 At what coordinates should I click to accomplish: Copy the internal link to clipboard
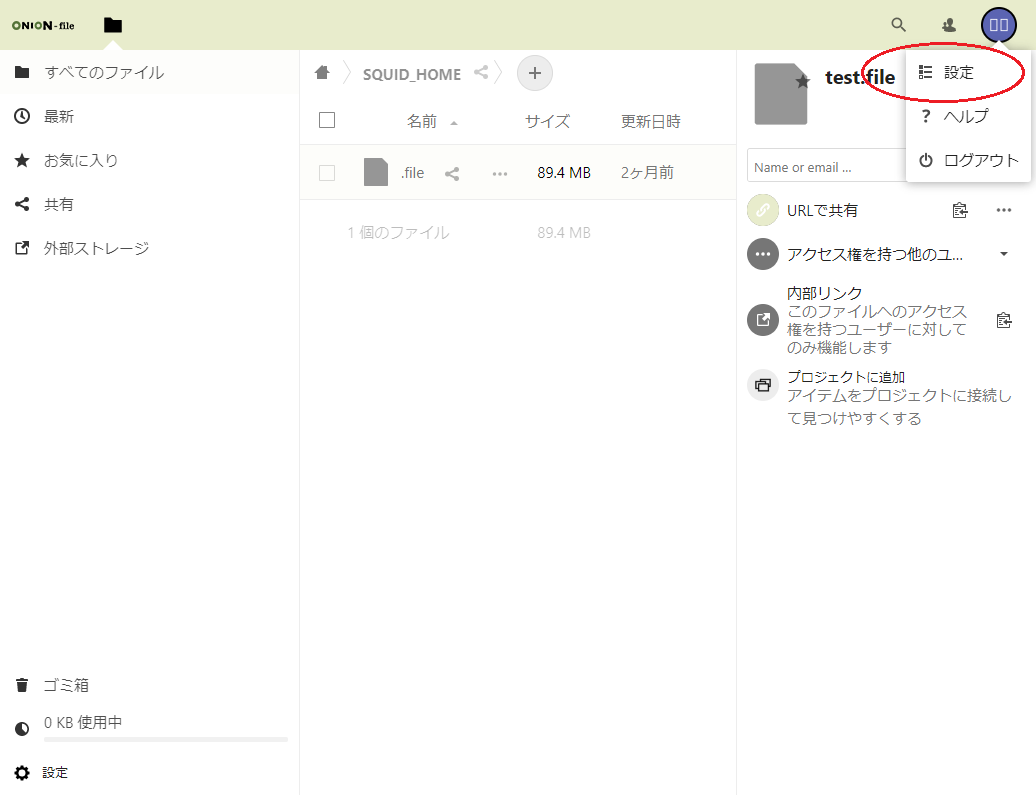(1004, 321)
